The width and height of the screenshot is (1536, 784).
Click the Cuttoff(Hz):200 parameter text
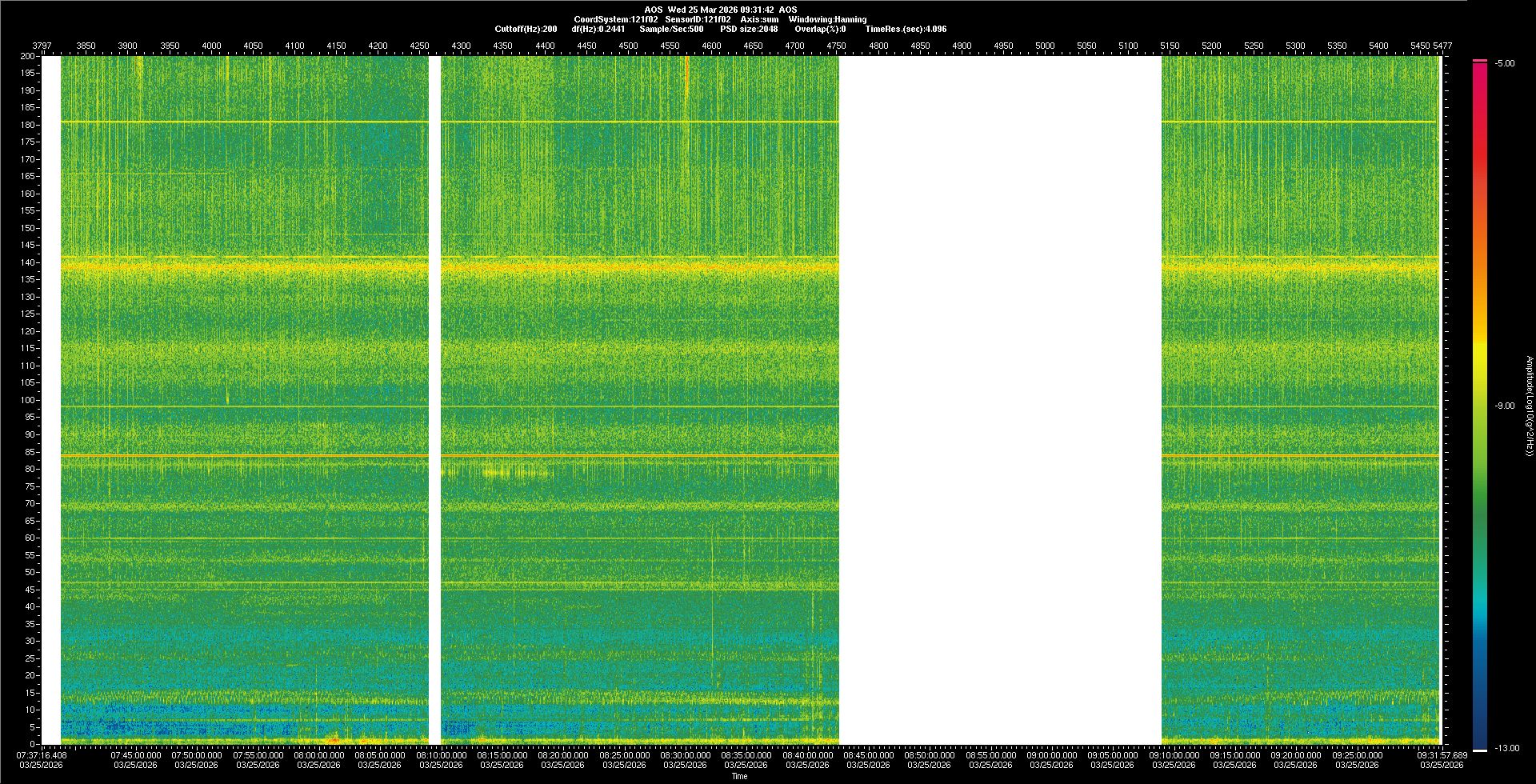526,29
